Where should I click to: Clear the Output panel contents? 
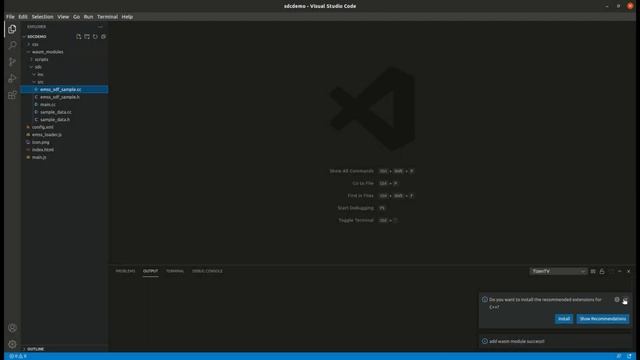593,271
